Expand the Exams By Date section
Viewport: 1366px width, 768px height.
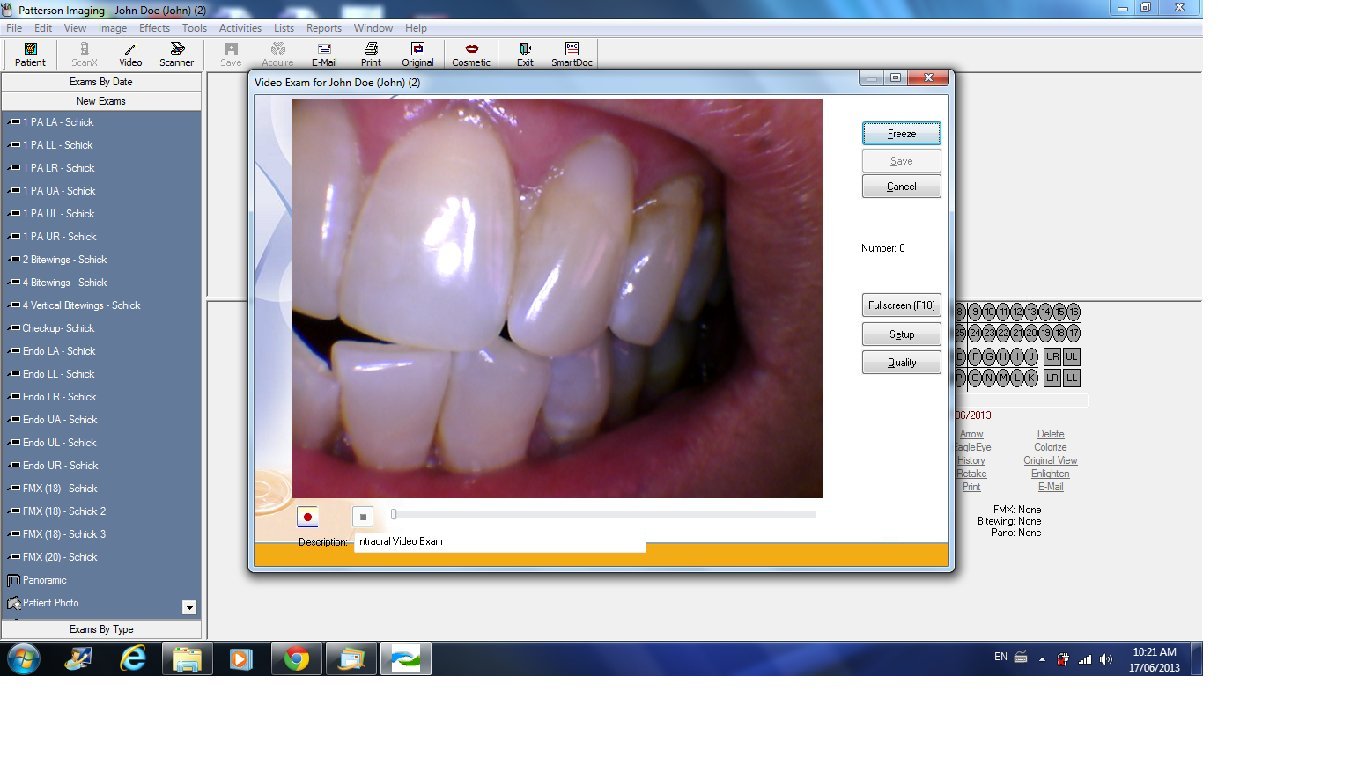tap(101, 82)
